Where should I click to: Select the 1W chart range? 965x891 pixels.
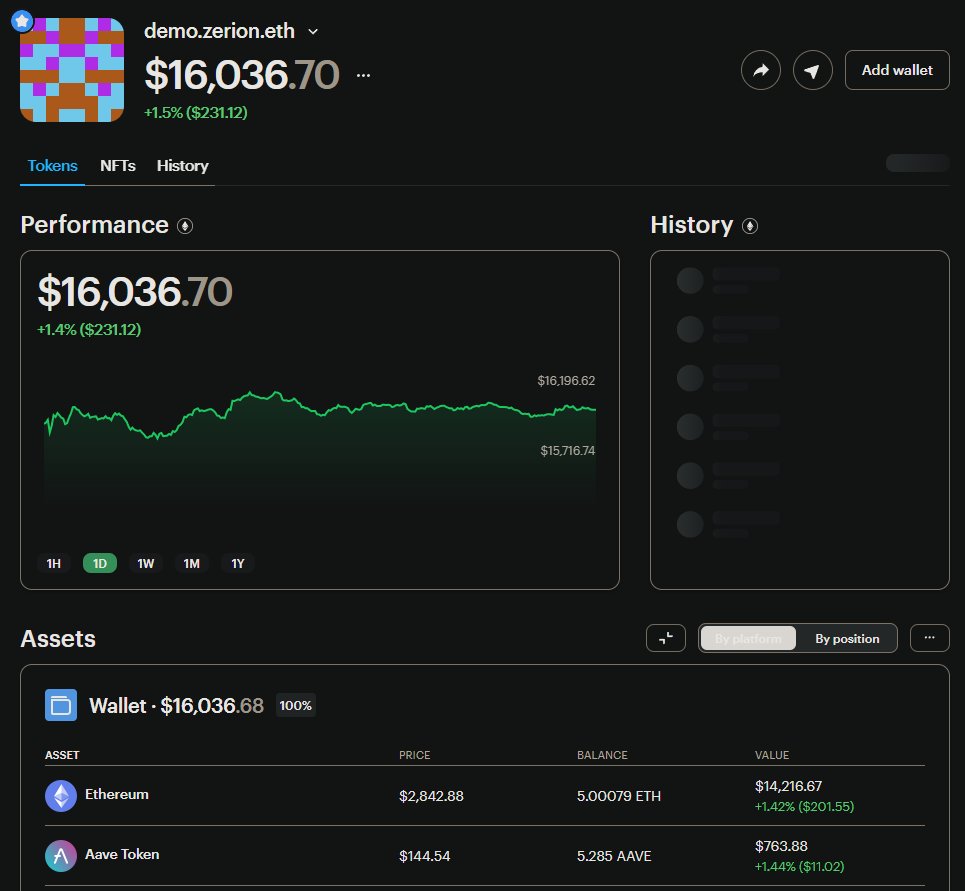click(x=146, y=564)
